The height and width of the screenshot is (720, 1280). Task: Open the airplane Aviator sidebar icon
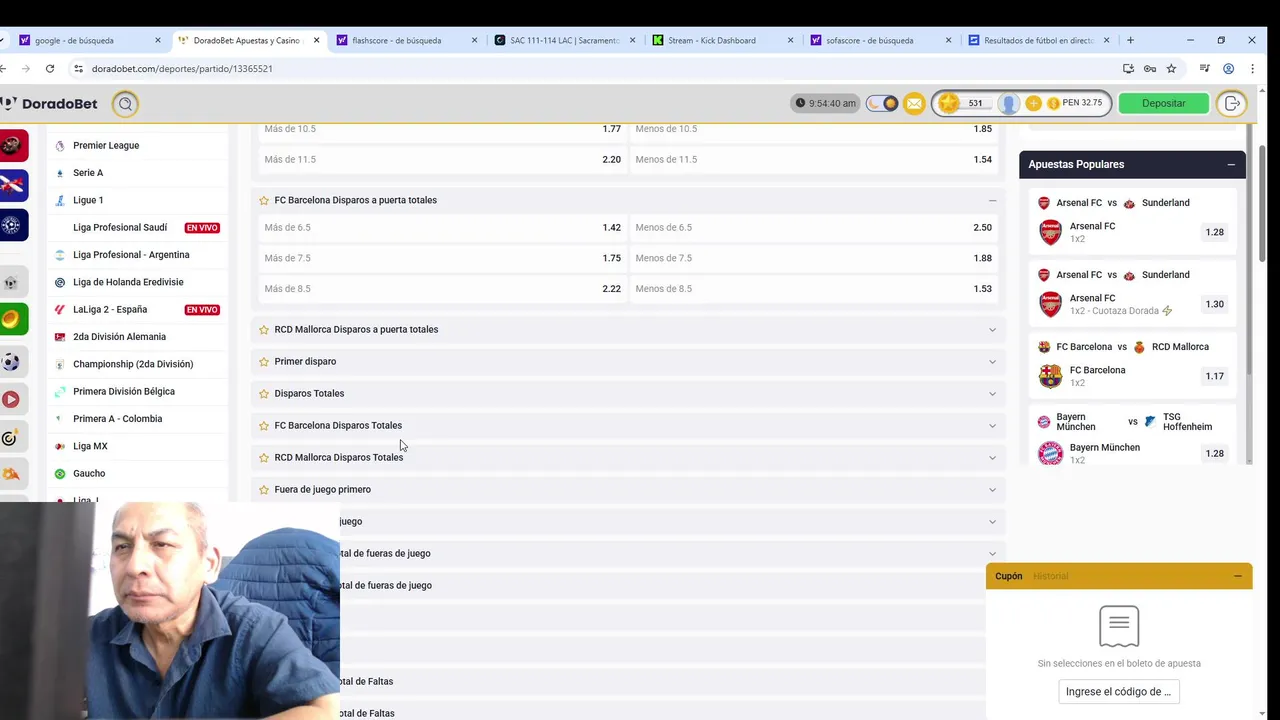pyautogui.click(x=11, y=185)
